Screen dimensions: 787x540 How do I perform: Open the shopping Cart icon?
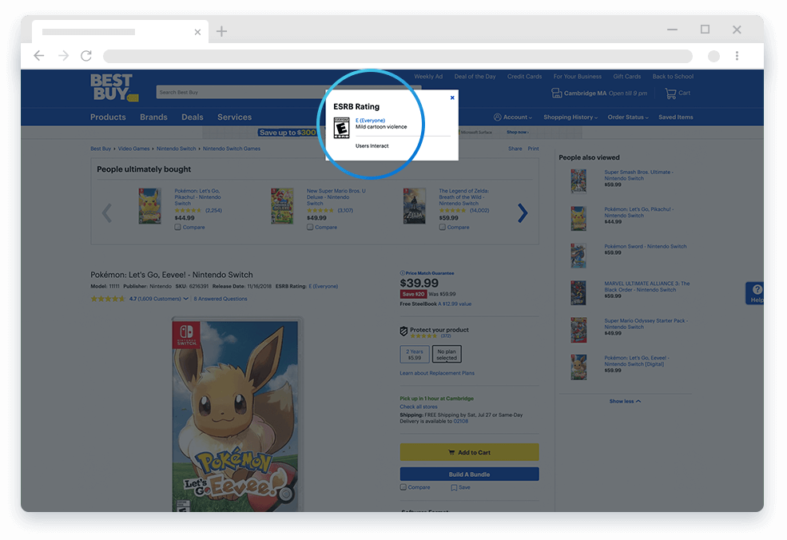tap(671, 93)
